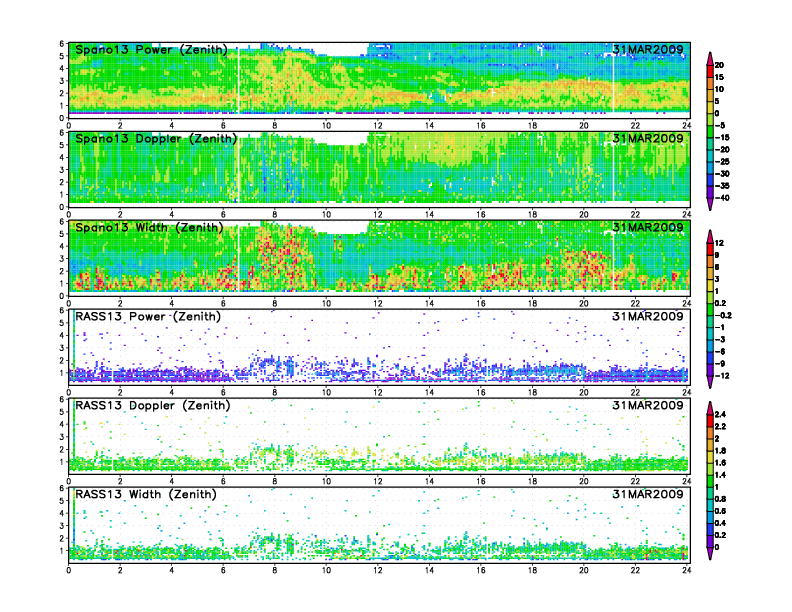The height and width of the screenshot is (612, 792).
Task: Select the 31MAR2009 date in Spano13 Doppler panel
Action: coord(648,138)
